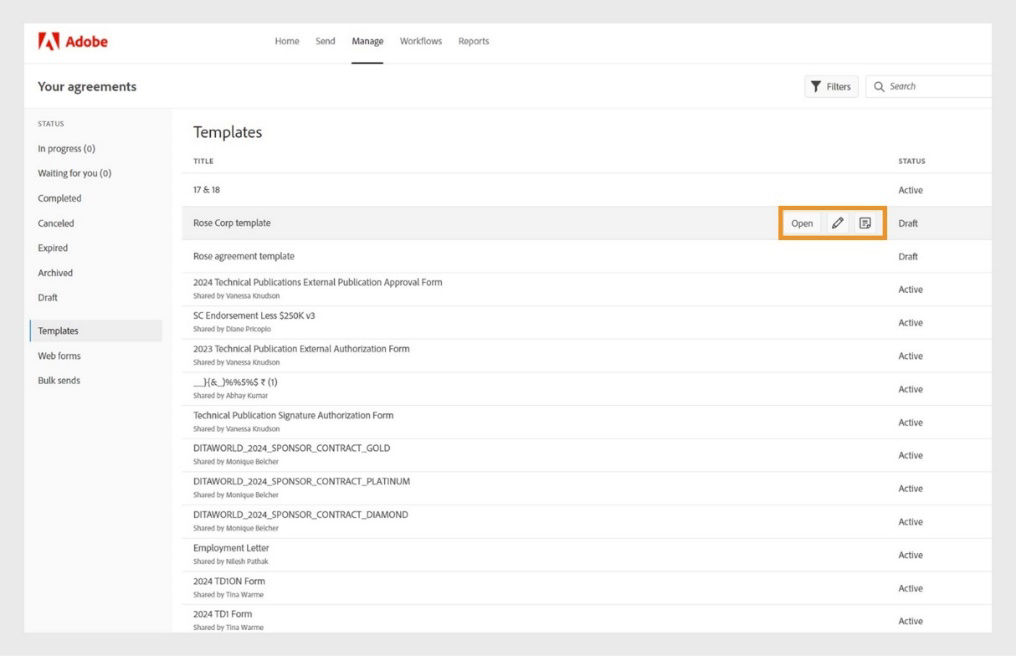This screenshot has width=1016, height=656.
Task: Click the Filters funnel icon
Action: pyautogui.click(x=816, y=86)
